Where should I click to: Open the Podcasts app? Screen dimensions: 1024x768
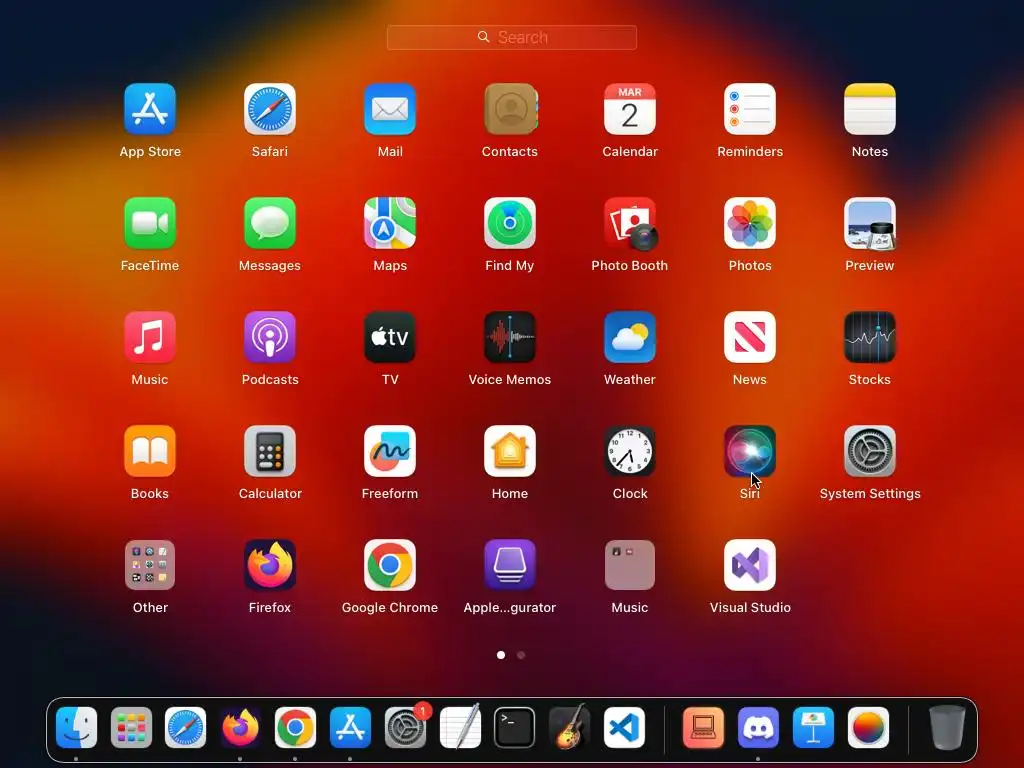(270, 337)
